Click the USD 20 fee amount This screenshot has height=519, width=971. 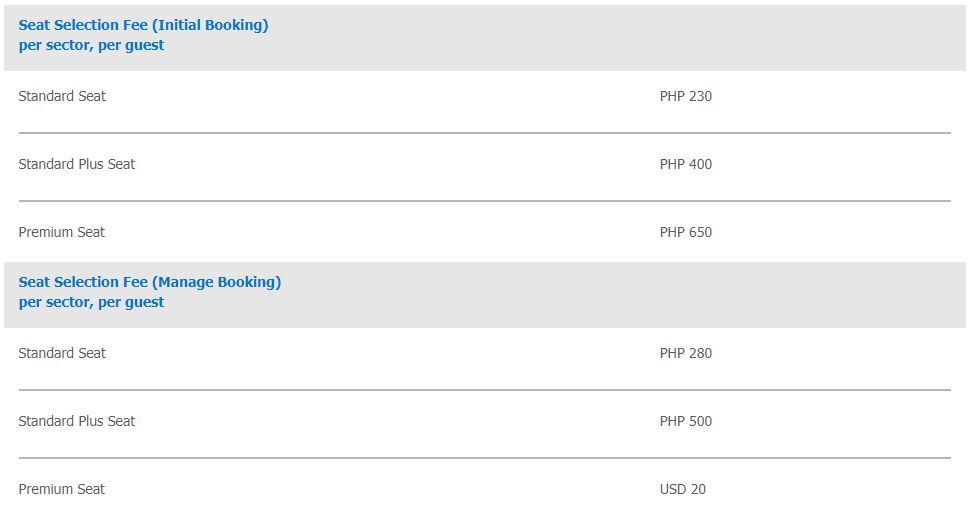coord(683,489)
